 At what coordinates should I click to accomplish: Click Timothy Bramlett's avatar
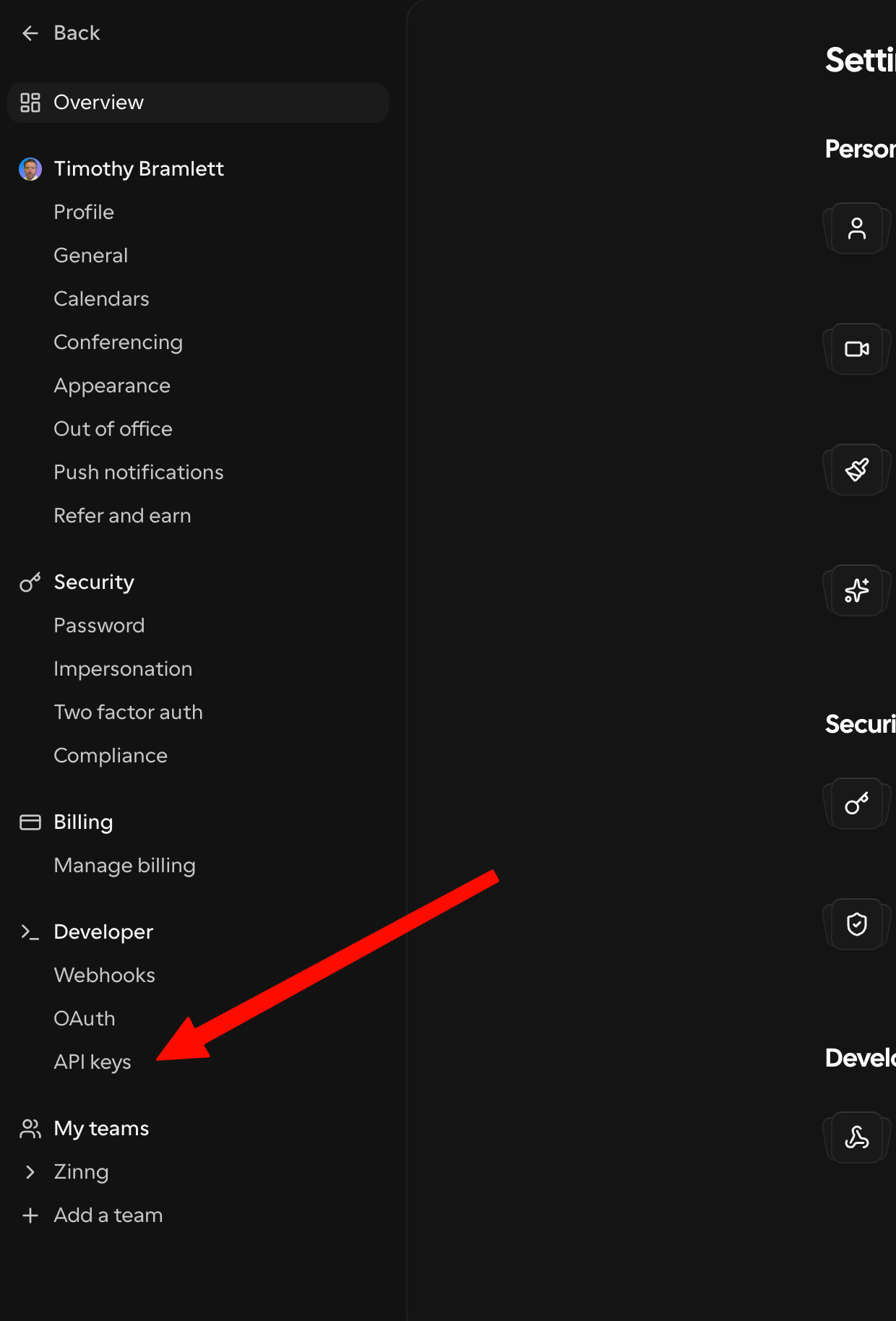[x=30, y=169]
